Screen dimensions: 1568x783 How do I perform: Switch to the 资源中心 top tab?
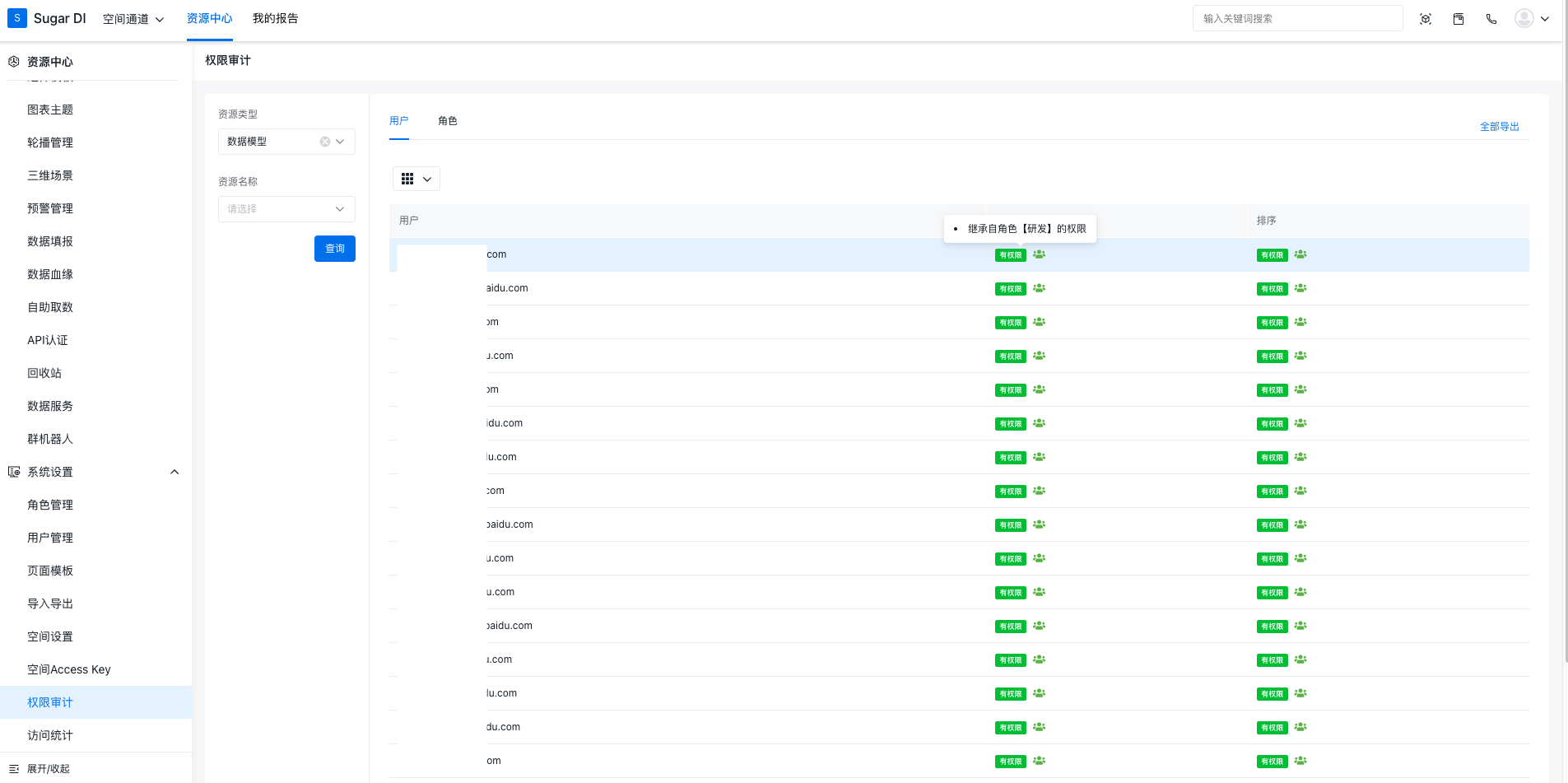(x=209, y=19)
